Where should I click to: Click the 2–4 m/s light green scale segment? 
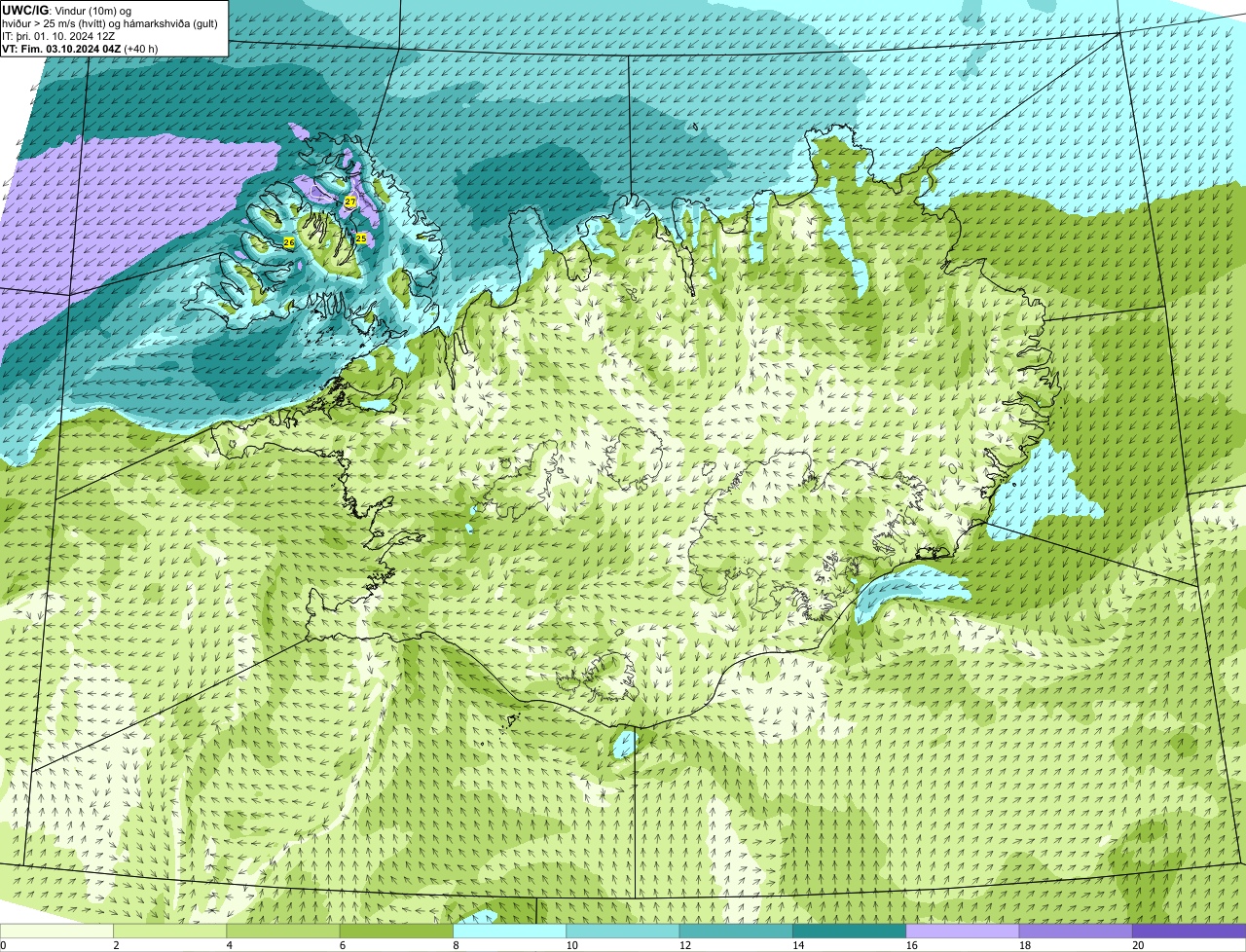click(169, 931)
